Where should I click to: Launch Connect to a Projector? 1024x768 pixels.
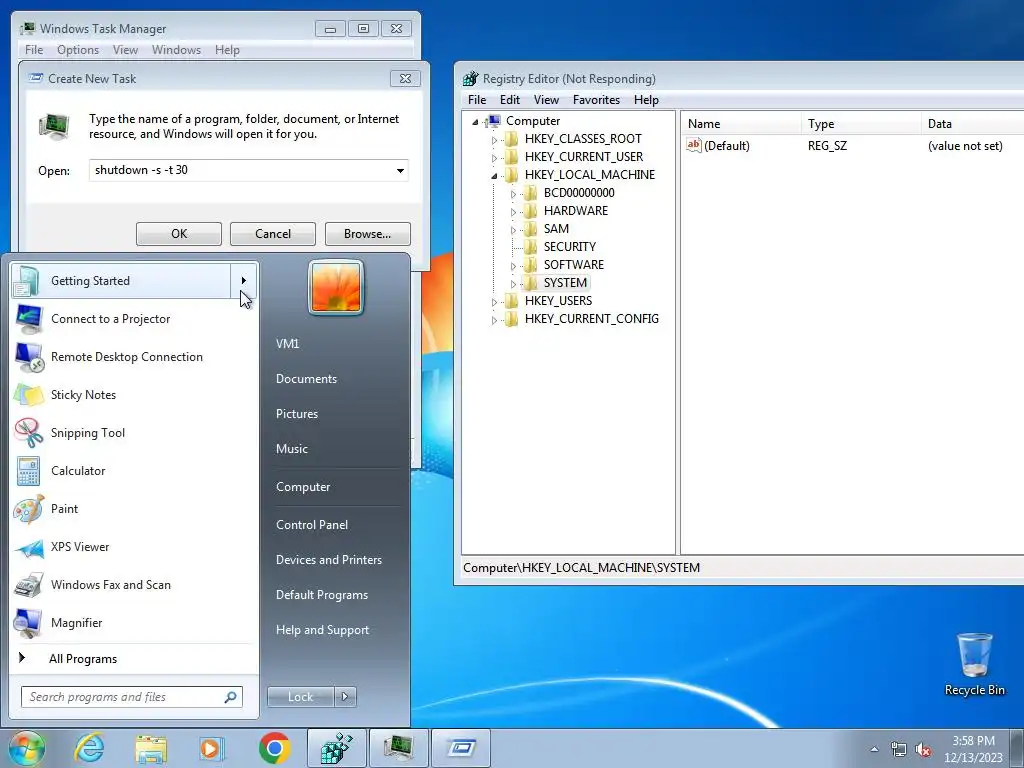pyautogui.click(x=134, y=319)
